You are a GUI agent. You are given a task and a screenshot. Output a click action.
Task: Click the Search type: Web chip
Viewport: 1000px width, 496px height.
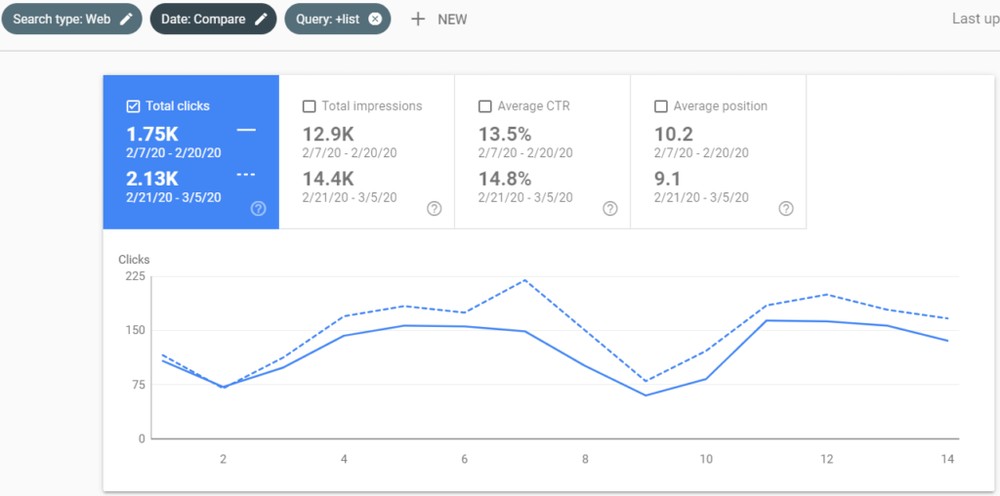(x=71, y=18)
